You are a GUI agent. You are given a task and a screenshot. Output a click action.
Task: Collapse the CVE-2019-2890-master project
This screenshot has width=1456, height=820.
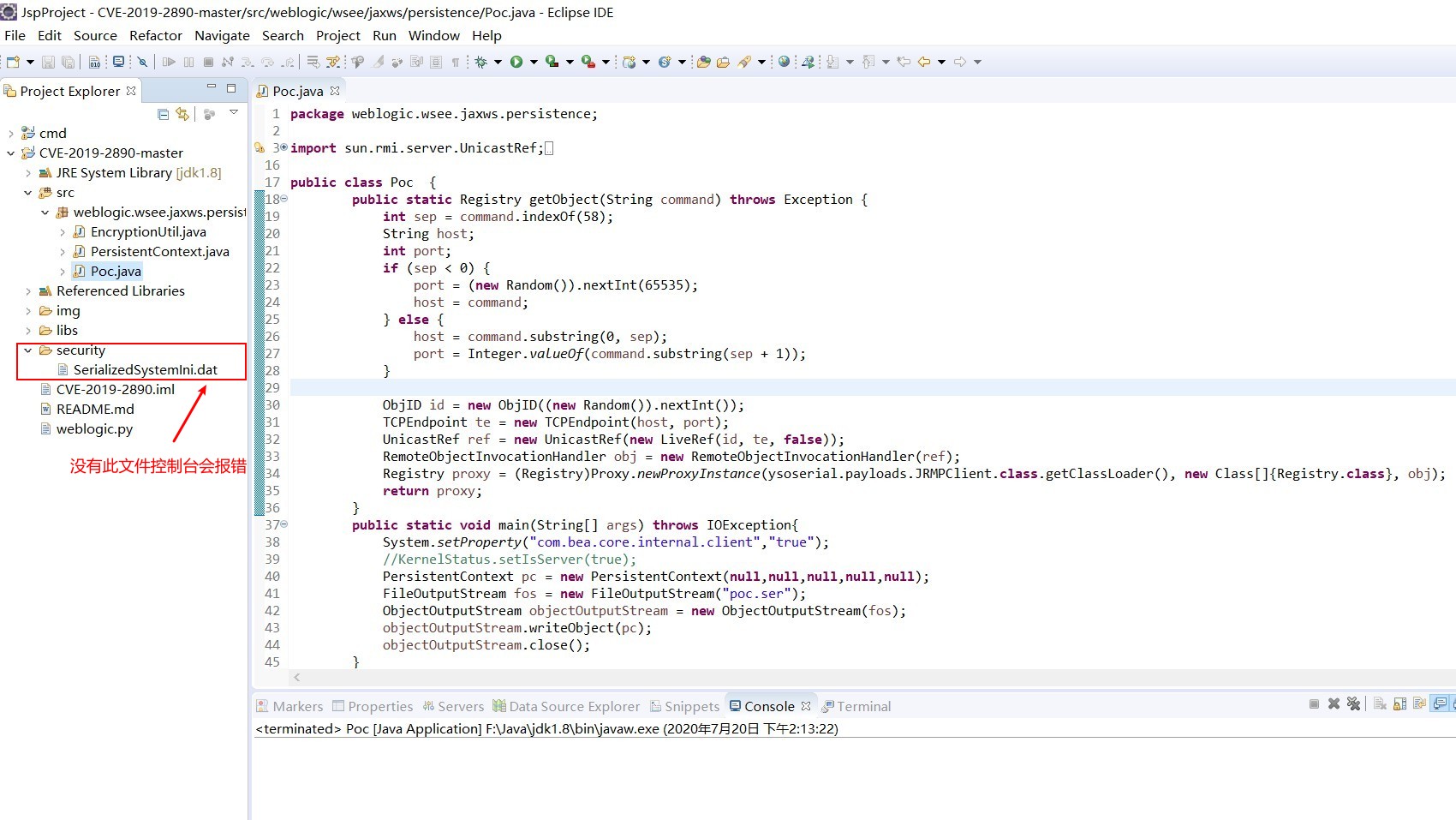point(10,153)
